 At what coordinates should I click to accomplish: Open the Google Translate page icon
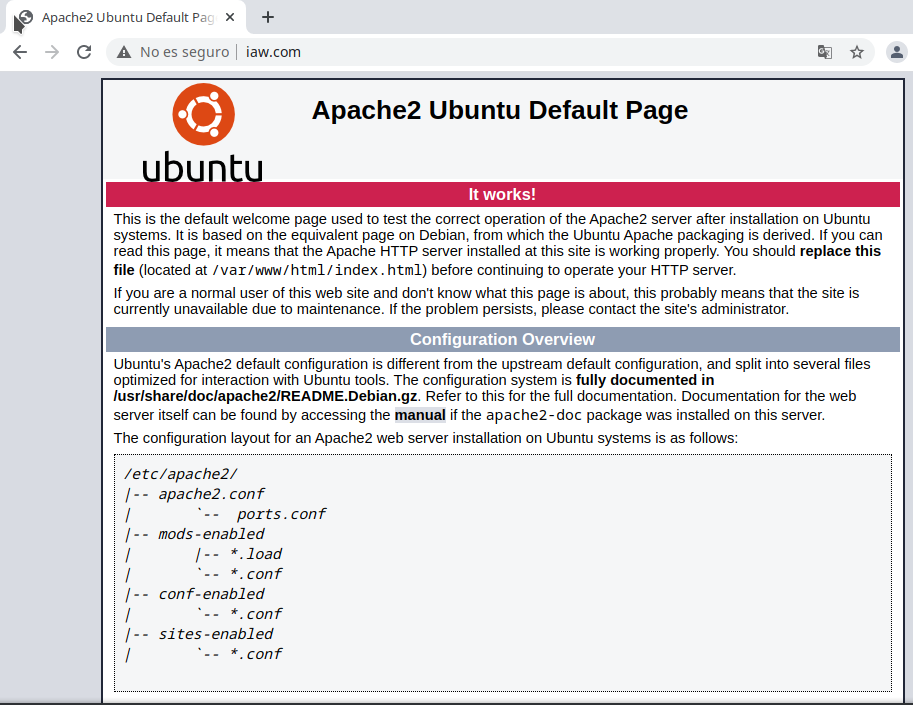click(825, 52)
